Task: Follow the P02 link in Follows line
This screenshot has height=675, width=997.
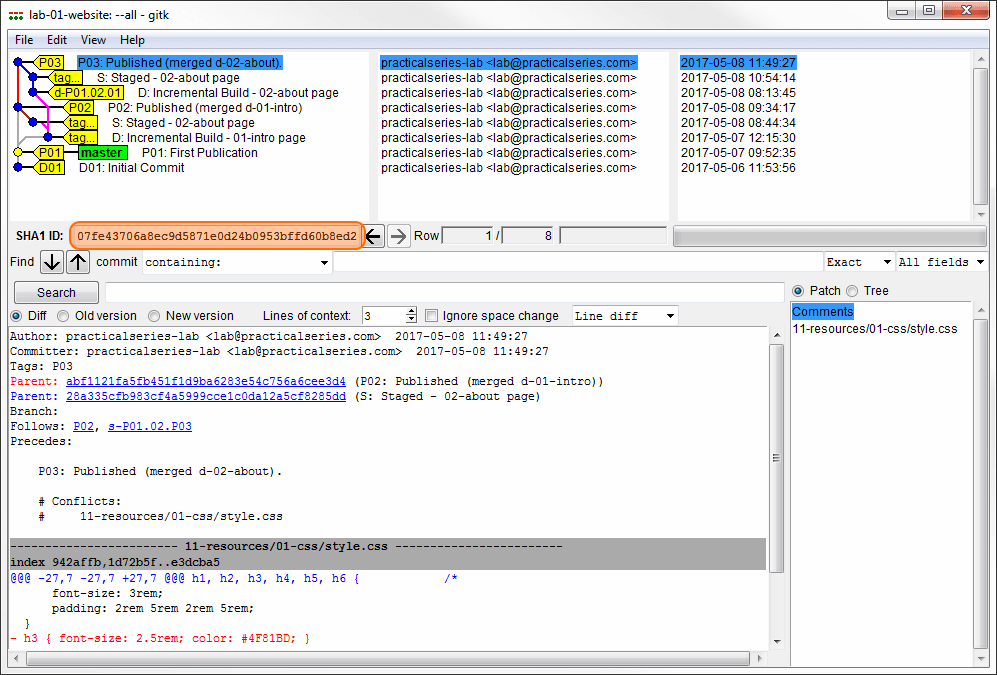Action: [83, 426]
